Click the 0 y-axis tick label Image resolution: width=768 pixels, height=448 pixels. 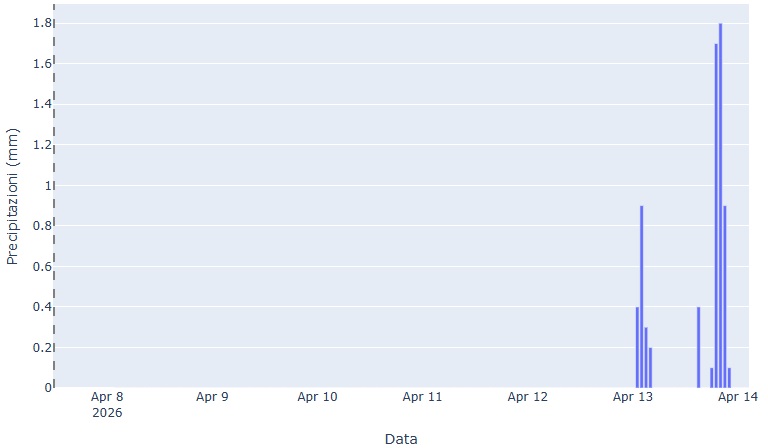point(46,387)
